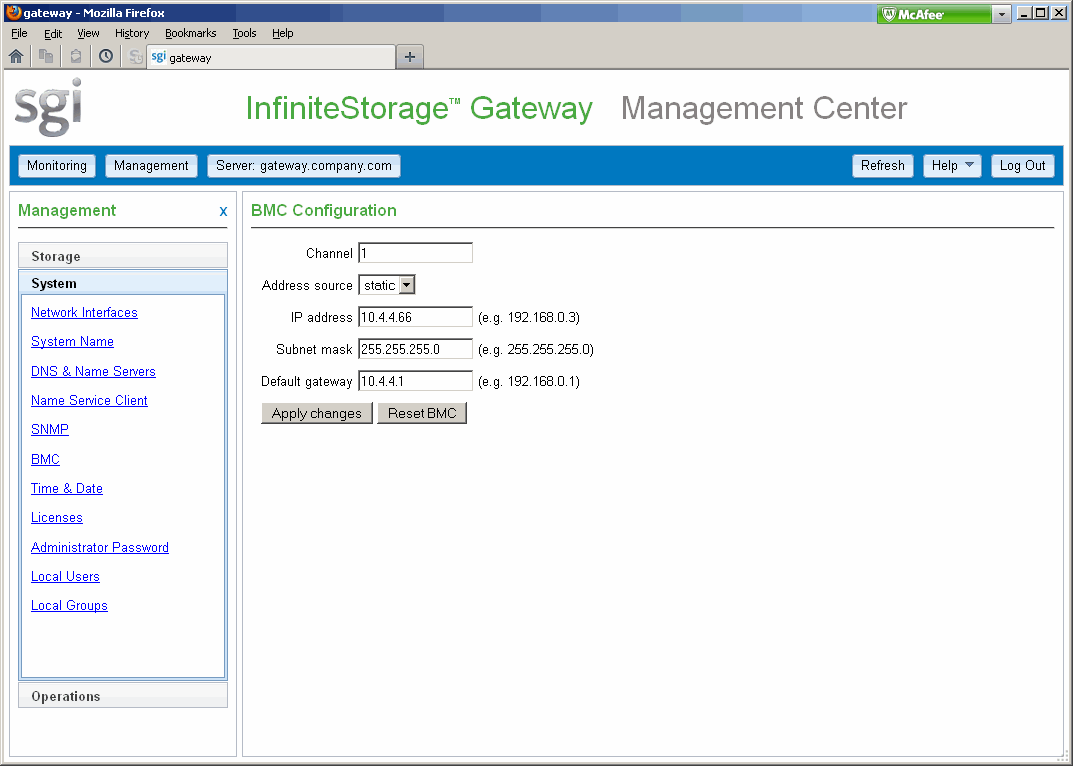Open Network Interfaces link

tap(84, 312)
